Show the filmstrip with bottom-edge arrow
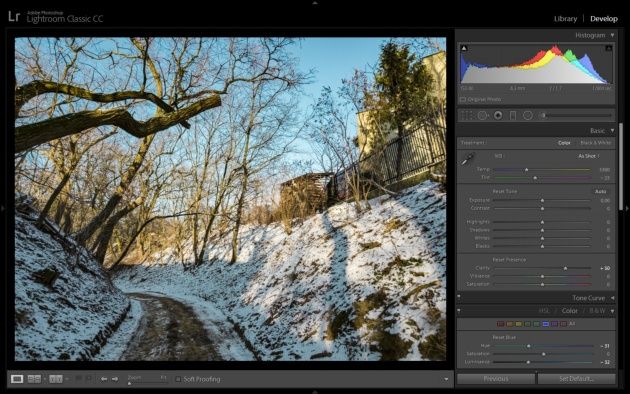 [x=315, y=392]
